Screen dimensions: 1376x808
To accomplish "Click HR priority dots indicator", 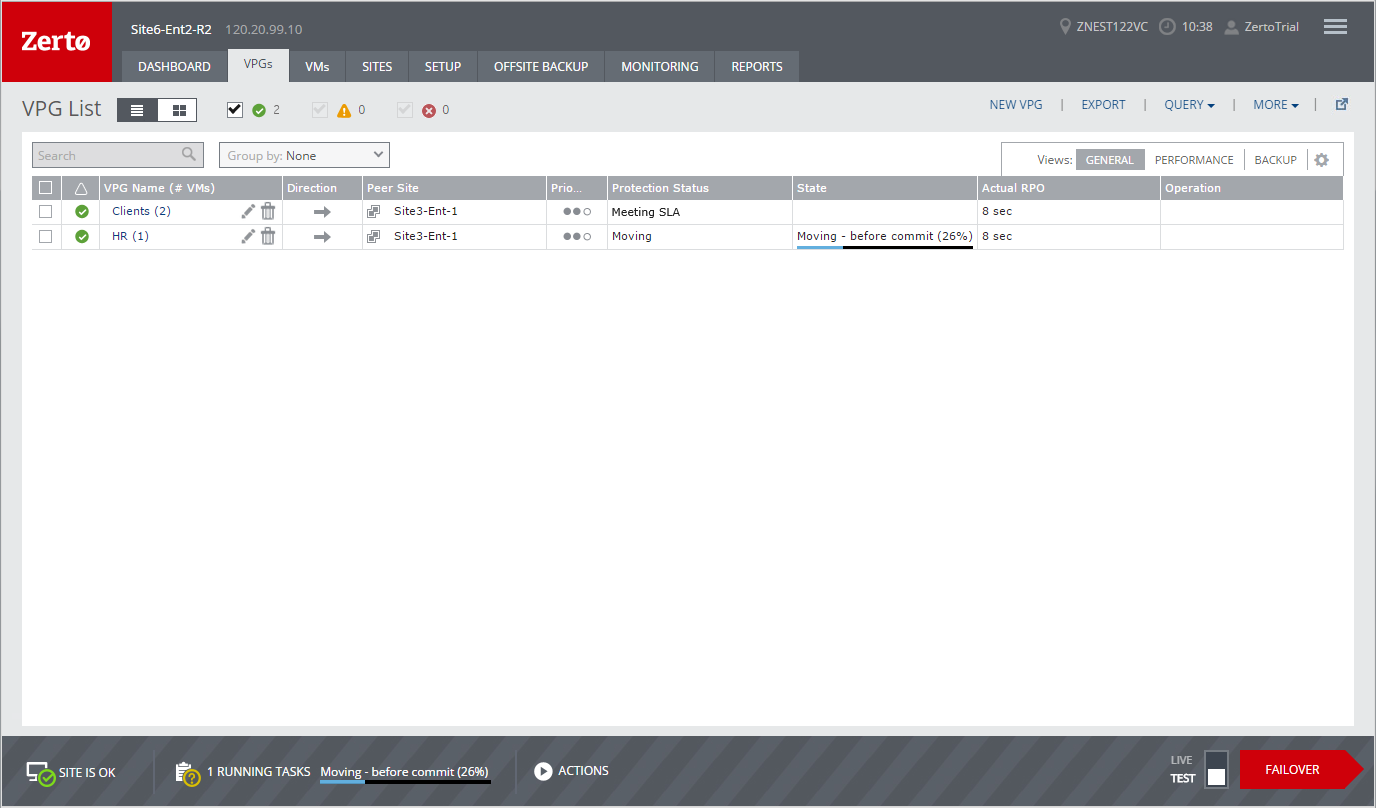I will tap(577, 237).
